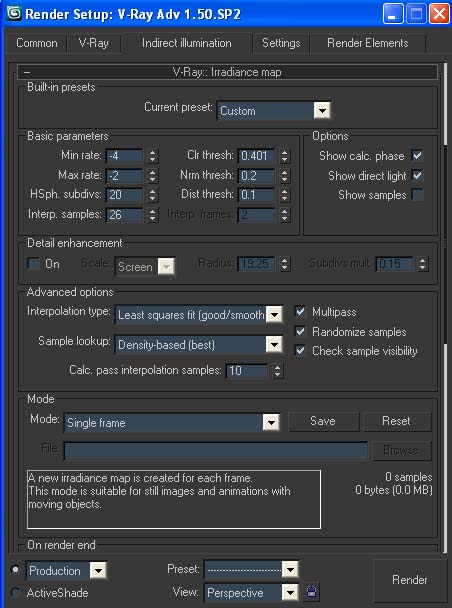This screenshot has width=452, height=608.
Task: Click Calc. pass interpolation samples field
Action: click(247, 371)
